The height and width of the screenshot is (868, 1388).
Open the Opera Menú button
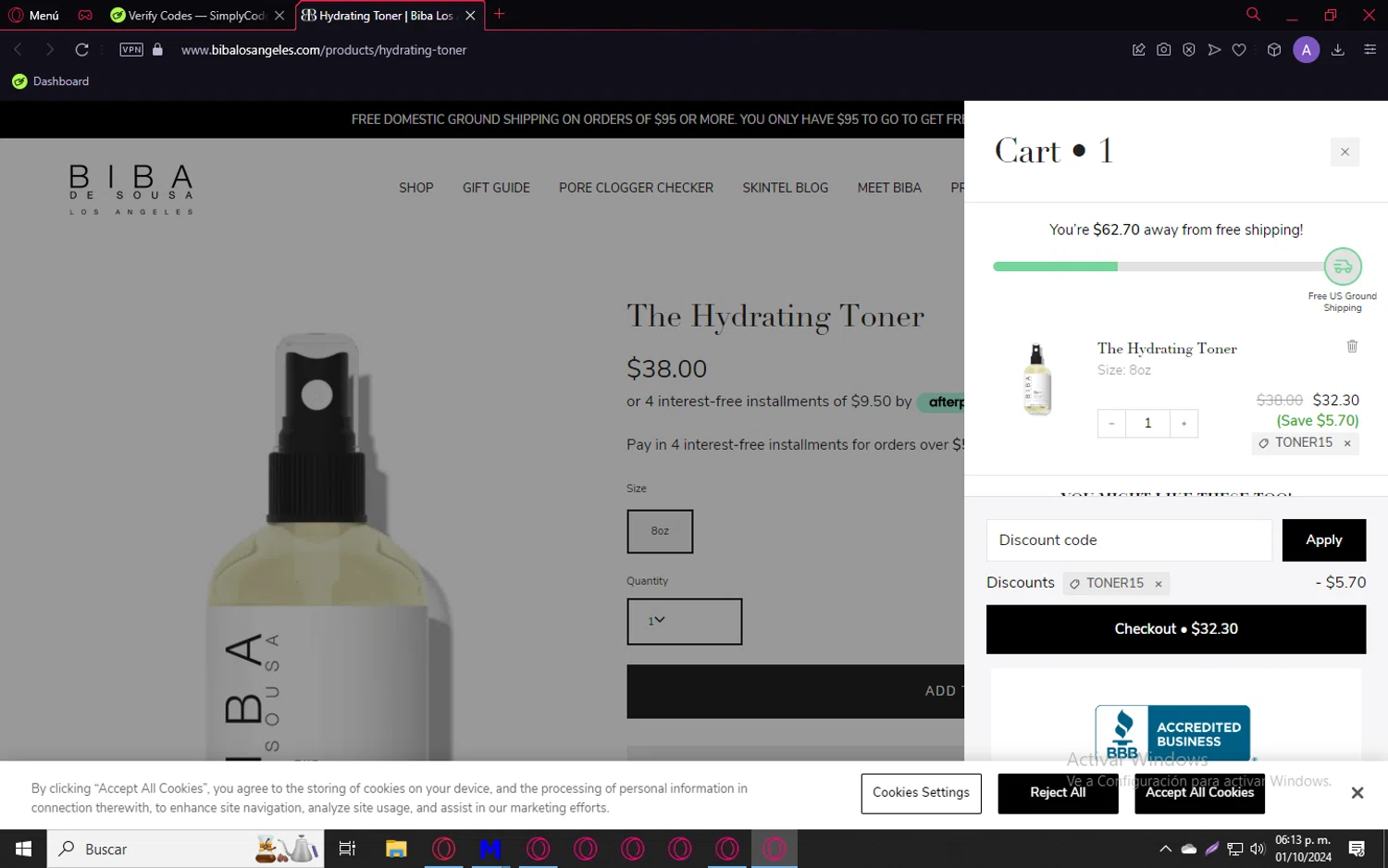(x=33, y=15)
